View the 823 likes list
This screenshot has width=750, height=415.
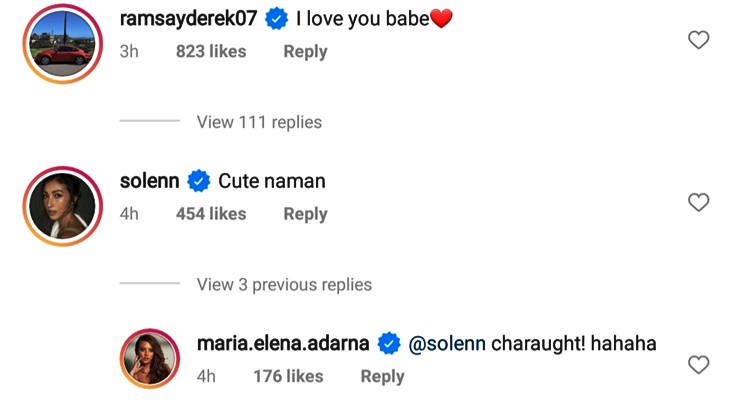coord(211,51)
